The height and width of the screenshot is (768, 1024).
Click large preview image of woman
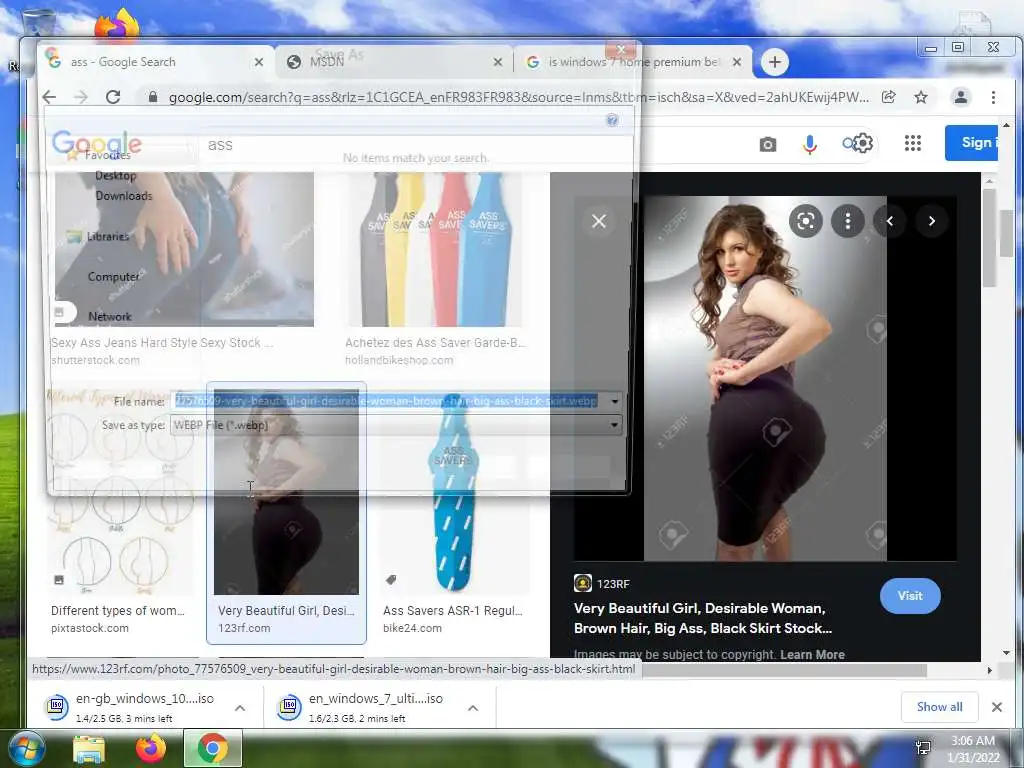tap(765, 379)
